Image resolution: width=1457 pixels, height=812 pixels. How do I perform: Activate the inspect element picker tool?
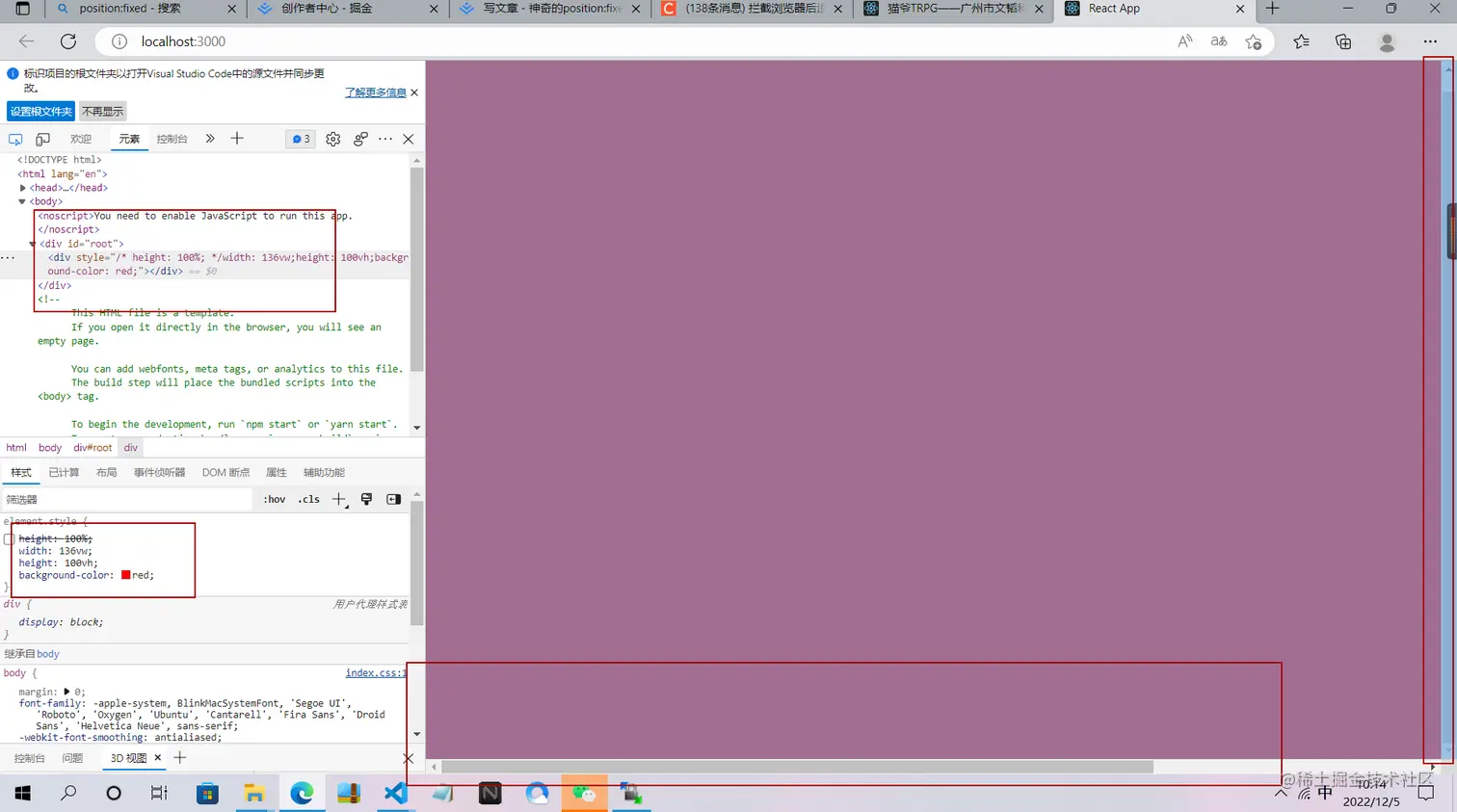tap(15, 139)
